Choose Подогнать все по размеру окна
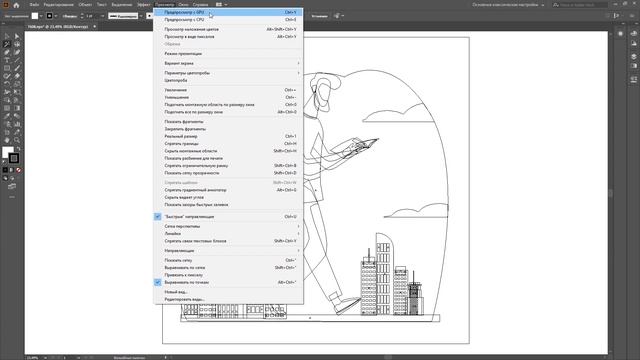 pos(229,112)
